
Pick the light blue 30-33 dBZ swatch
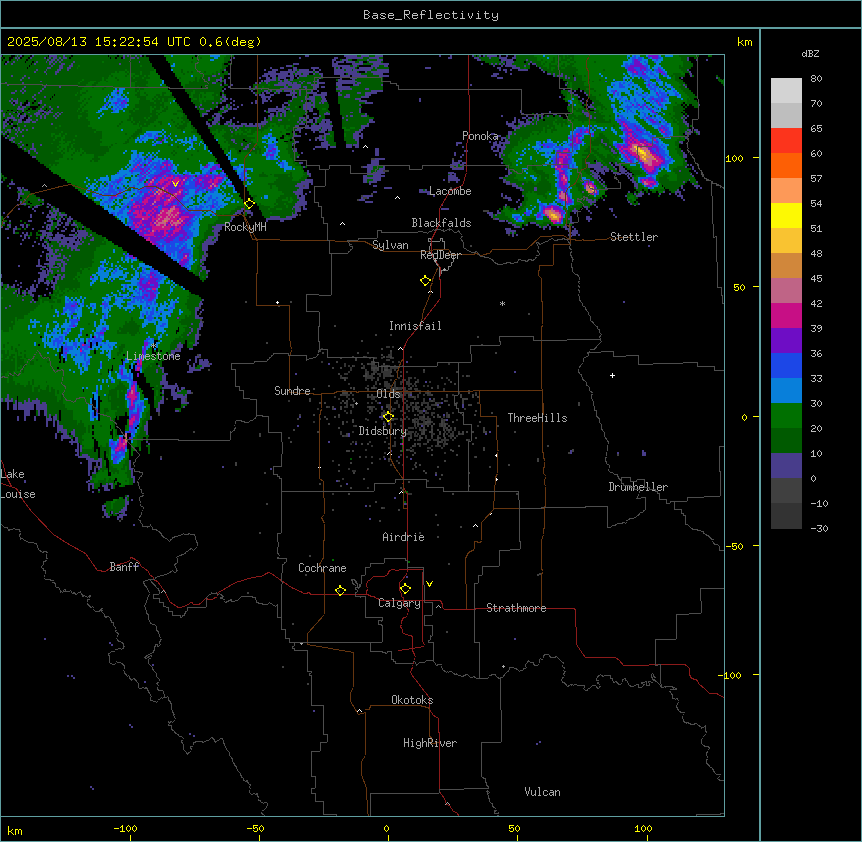pyautogui.click(x=786, y=391)
